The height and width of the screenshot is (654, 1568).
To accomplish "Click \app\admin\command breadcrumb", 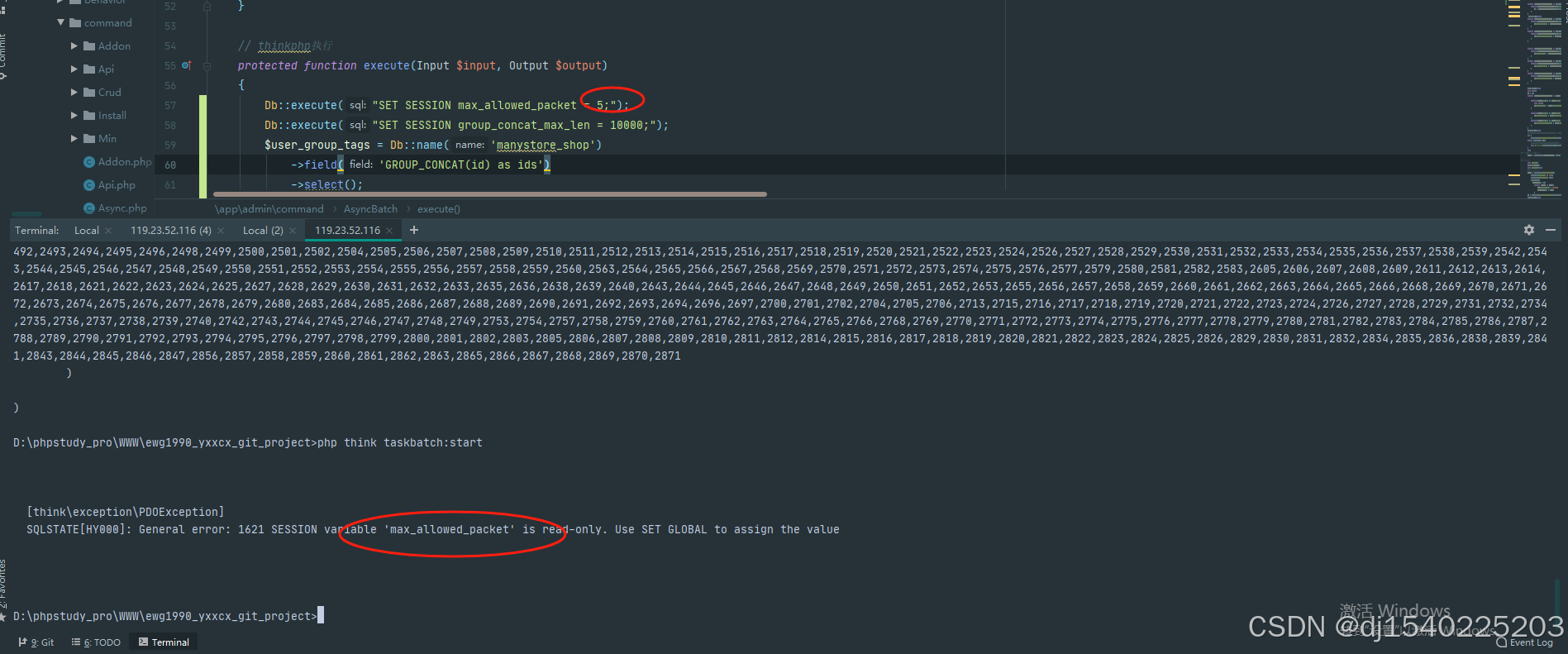I will point(269,209).
